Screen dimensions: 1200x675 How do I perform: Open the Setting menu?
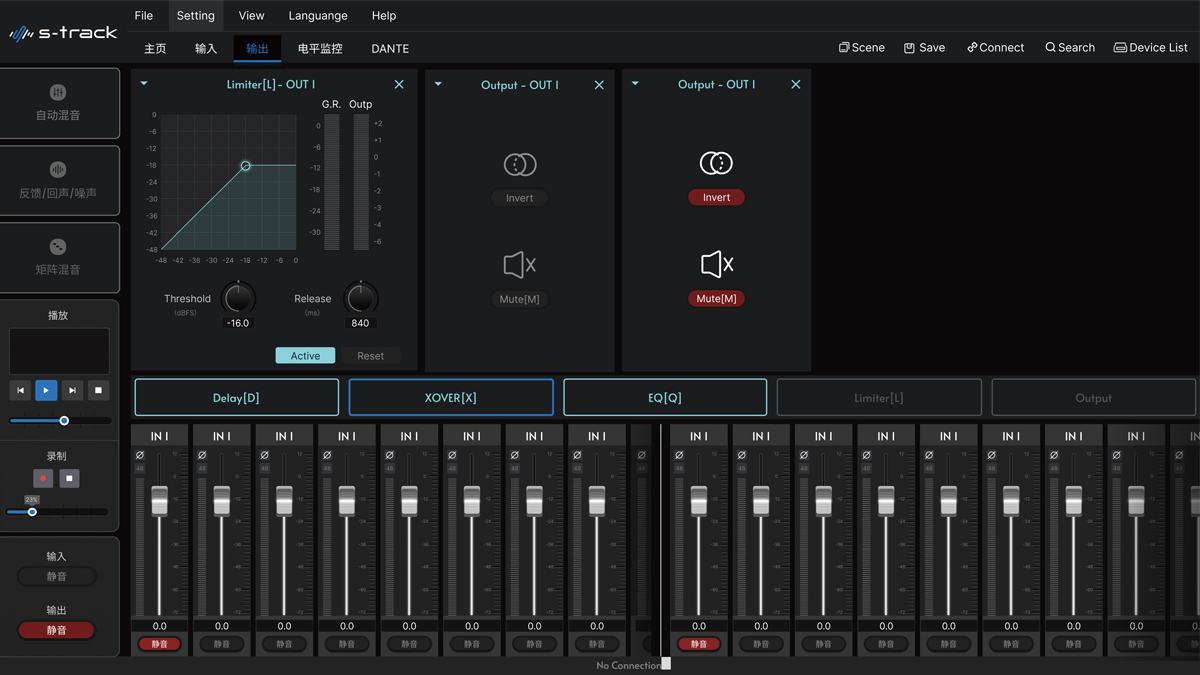[x=195, y=16]
